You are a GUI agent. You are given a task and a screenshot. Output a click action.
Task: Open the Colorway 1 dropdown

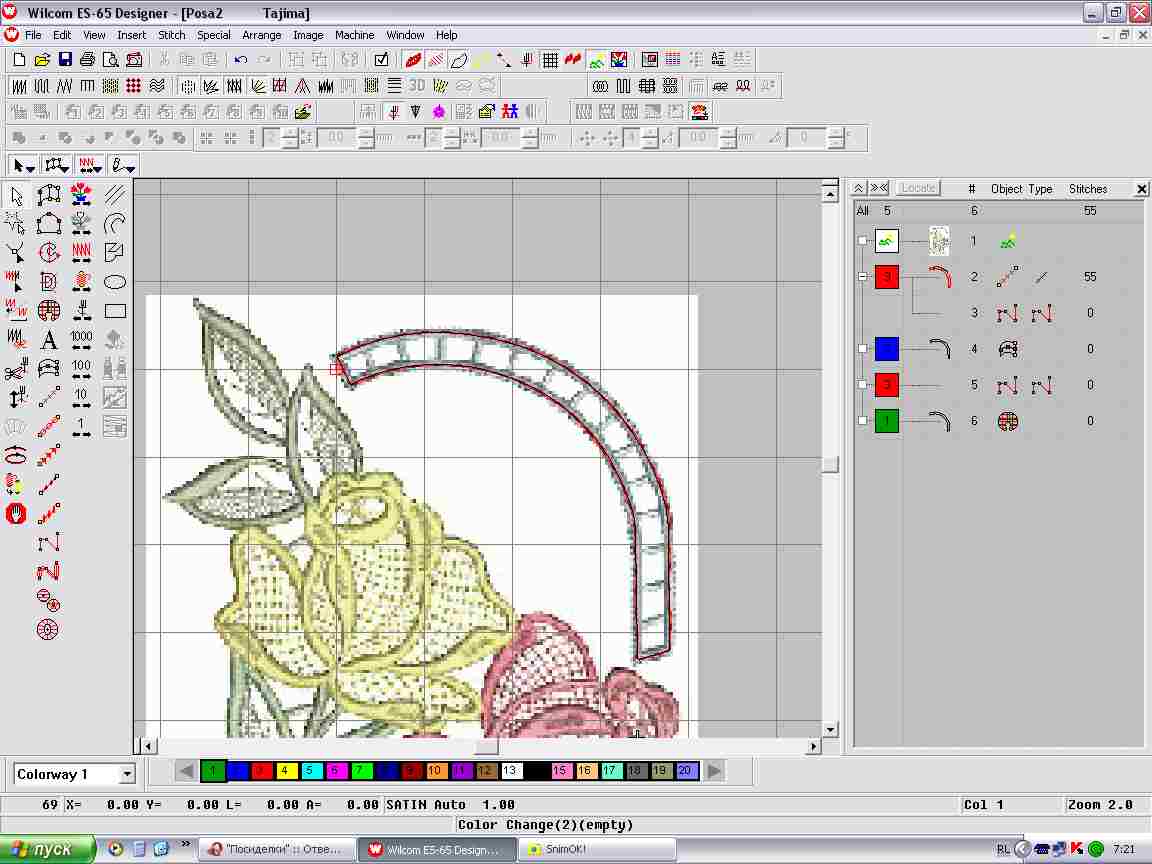127,774
